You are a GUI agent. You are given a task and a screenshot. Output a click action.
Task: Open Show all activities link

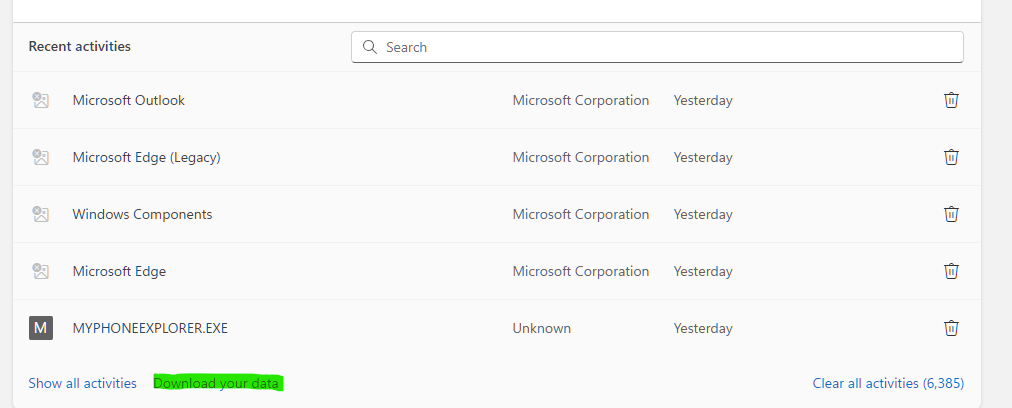(x=83, y=383)
